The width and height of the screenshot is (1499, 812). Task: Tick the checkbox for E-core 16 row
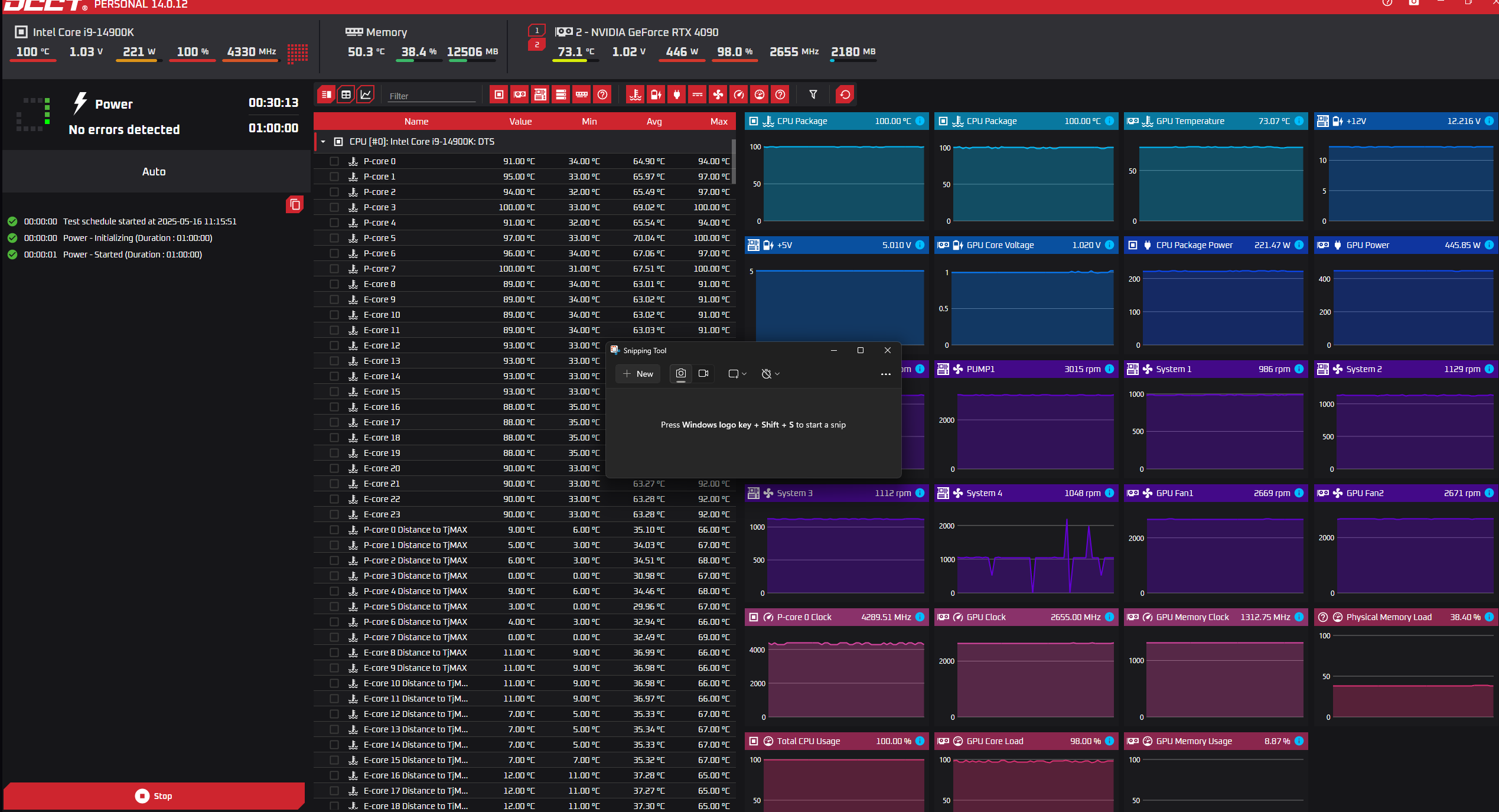pyautogui.click(x=334, y=407)
